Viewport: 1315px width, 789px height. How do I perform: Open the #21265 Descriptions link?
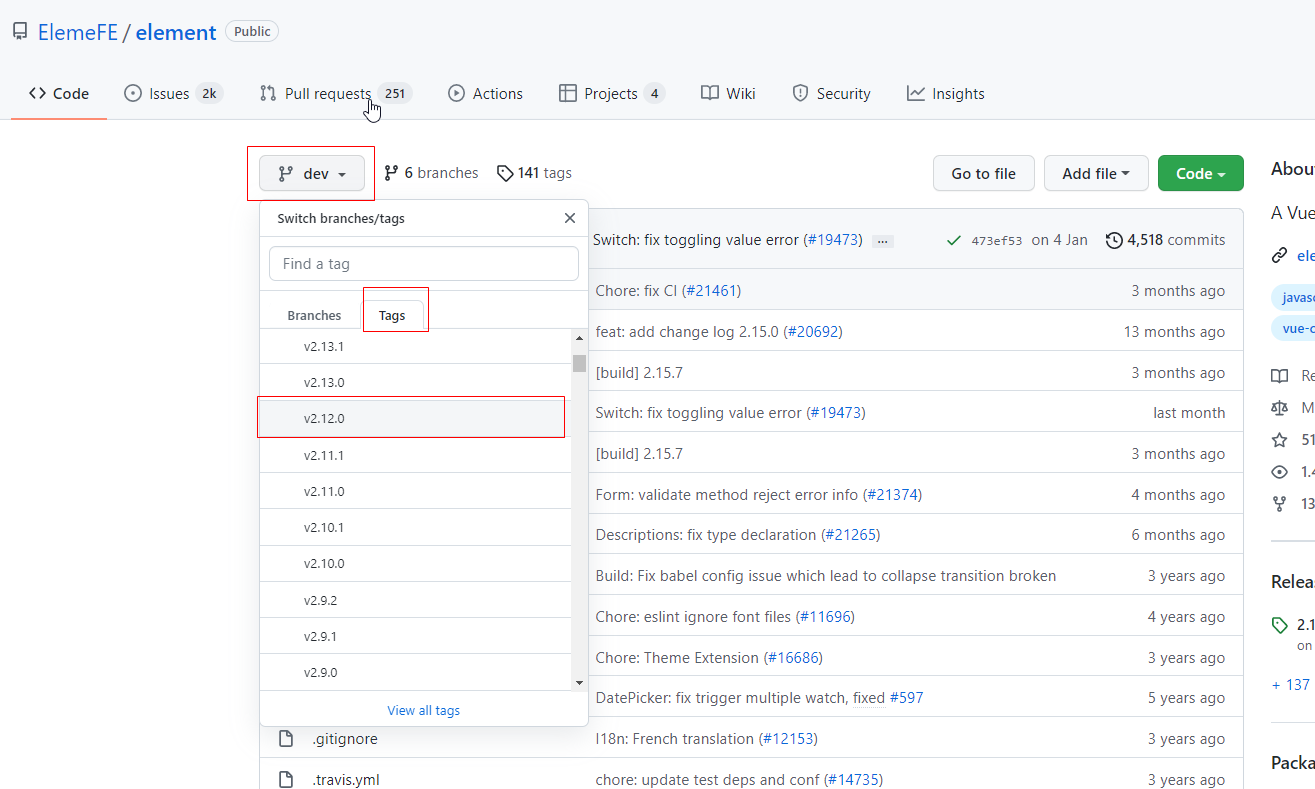tap(850, 535)
